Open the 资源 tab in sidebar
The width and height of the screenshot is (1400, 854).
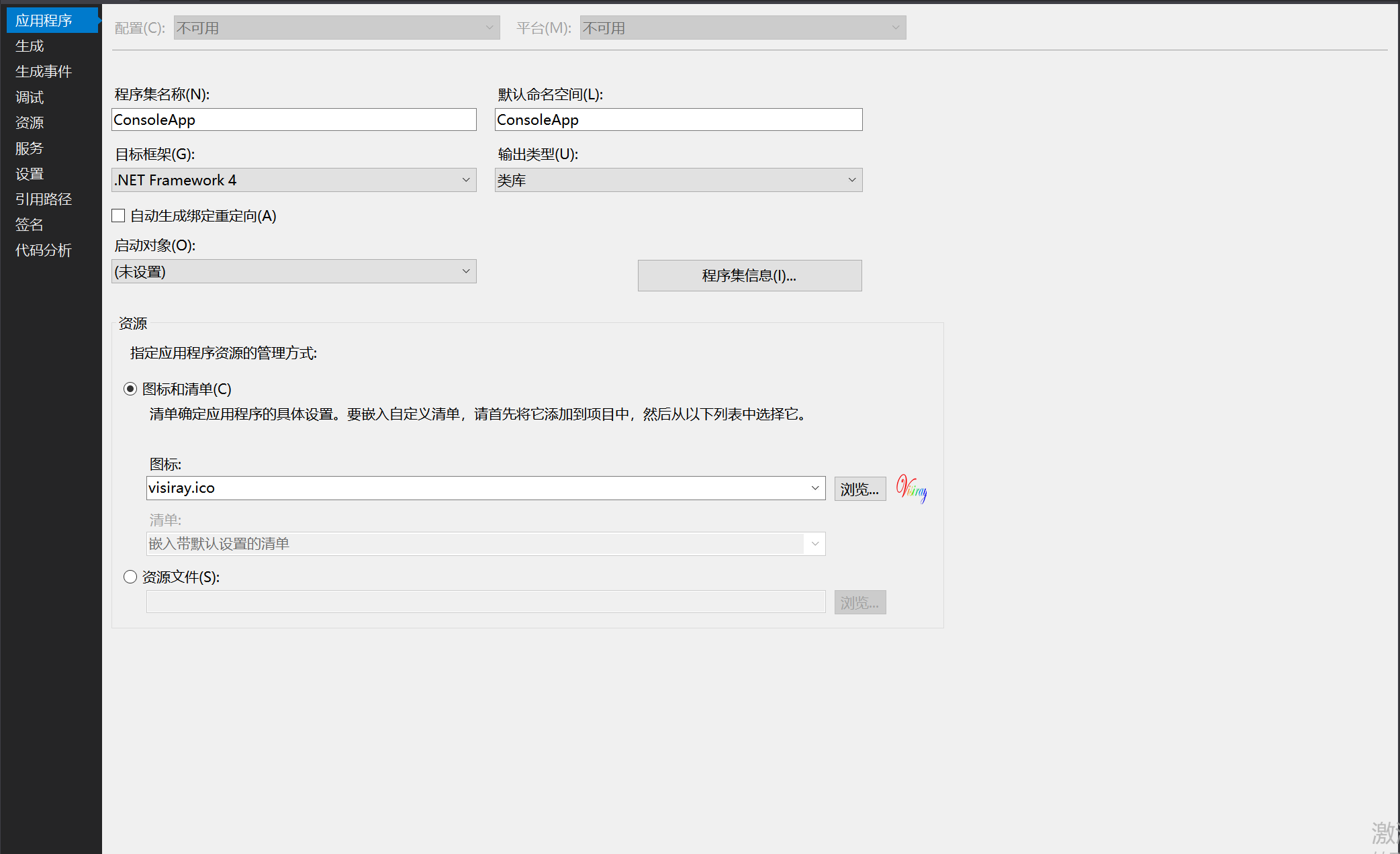click(30, 122)
